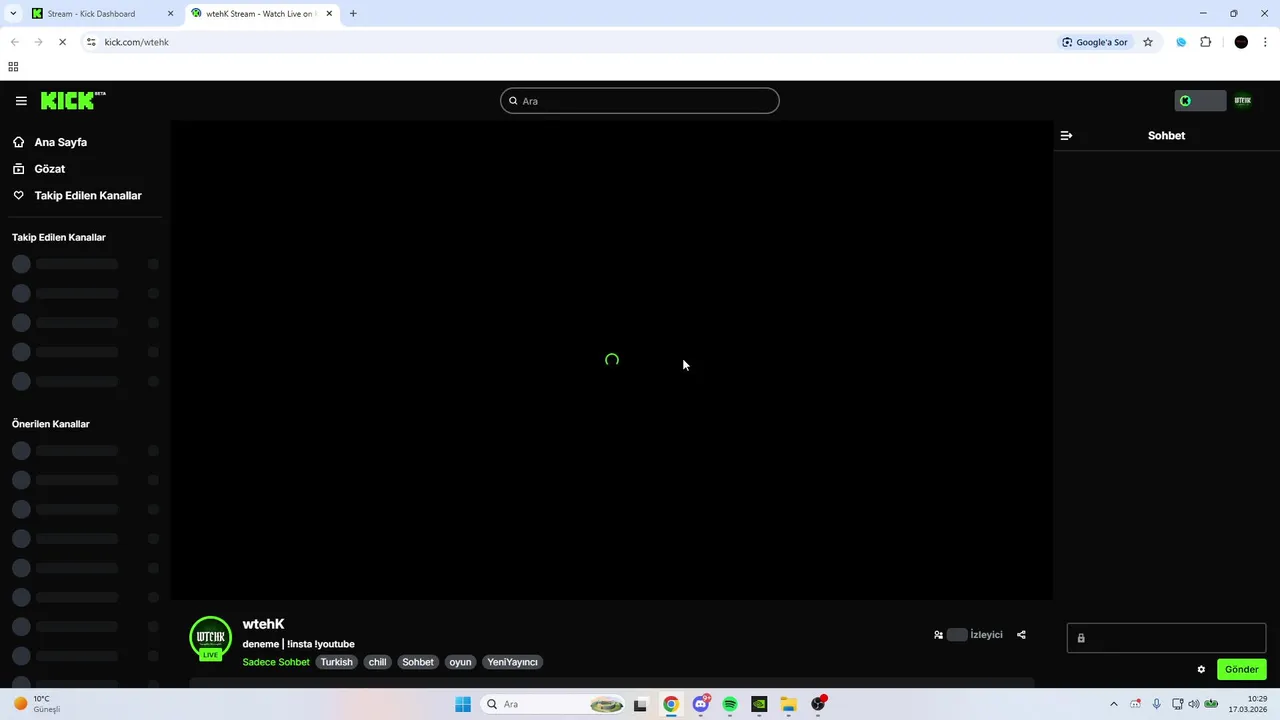Click the microphone tray icon

click(1157, 704)
